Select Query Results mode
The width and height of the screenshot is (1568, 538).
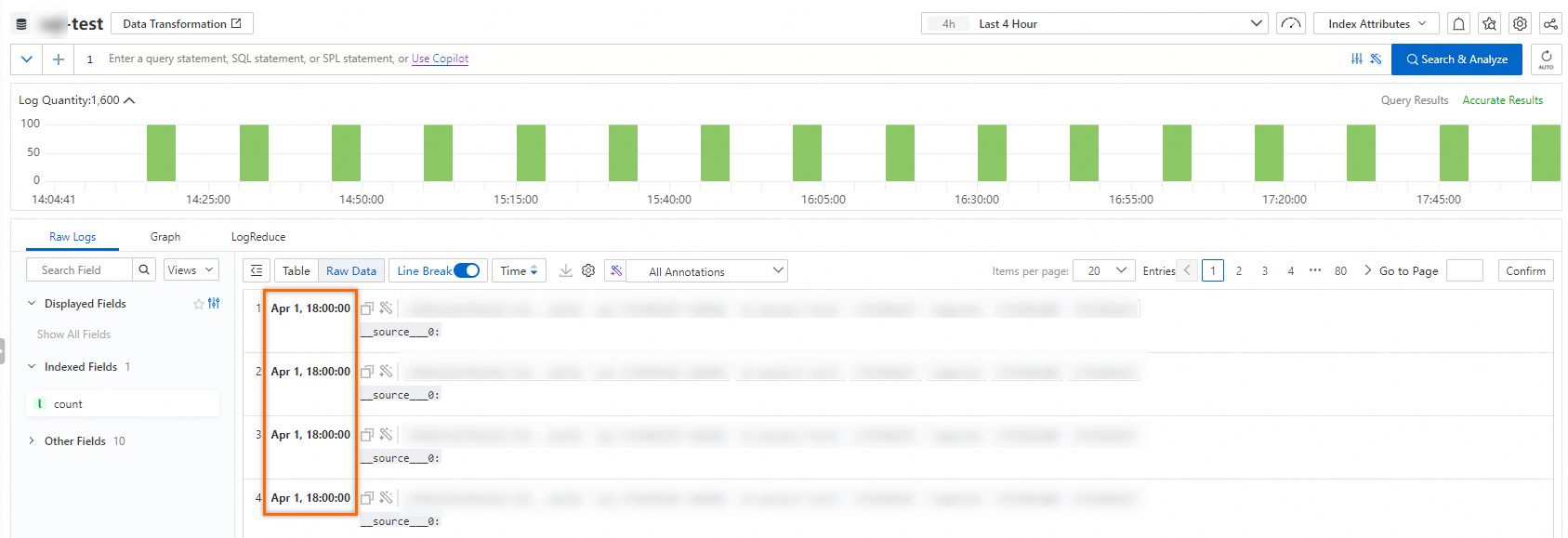[1415, 100]
